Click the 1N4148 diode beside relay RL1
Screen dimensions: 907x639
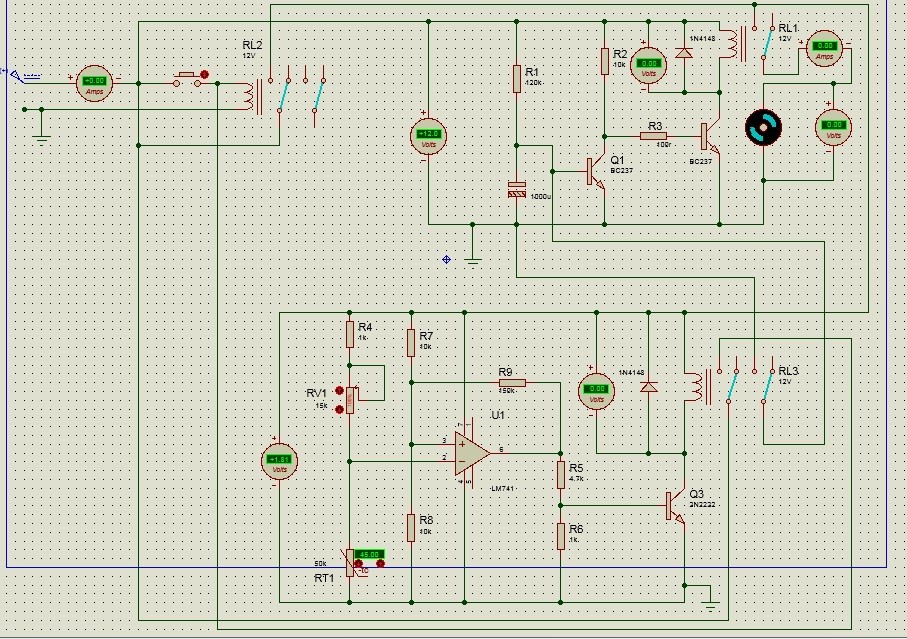click(x=684, y=53)
